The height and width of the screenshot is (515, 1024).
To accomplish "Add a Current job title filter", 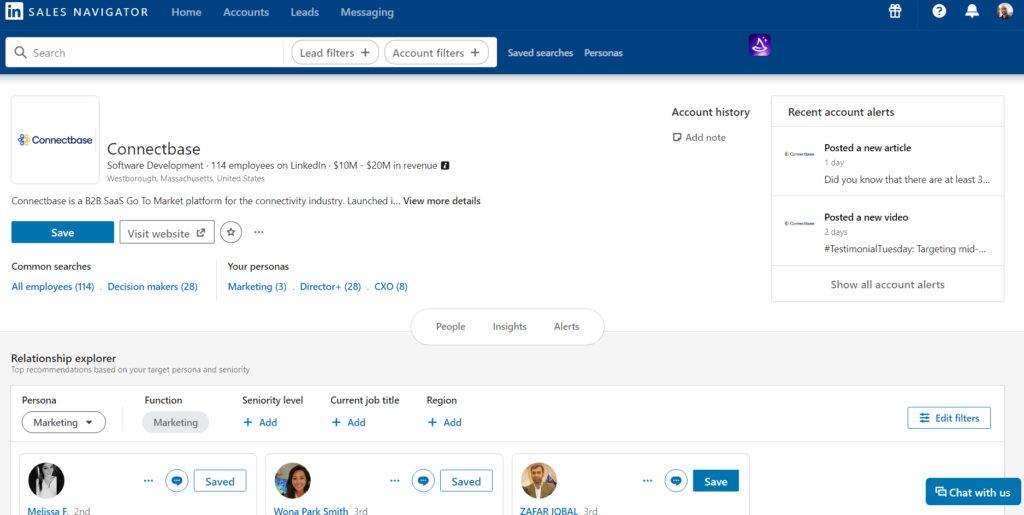I will (x=348, y=422).
